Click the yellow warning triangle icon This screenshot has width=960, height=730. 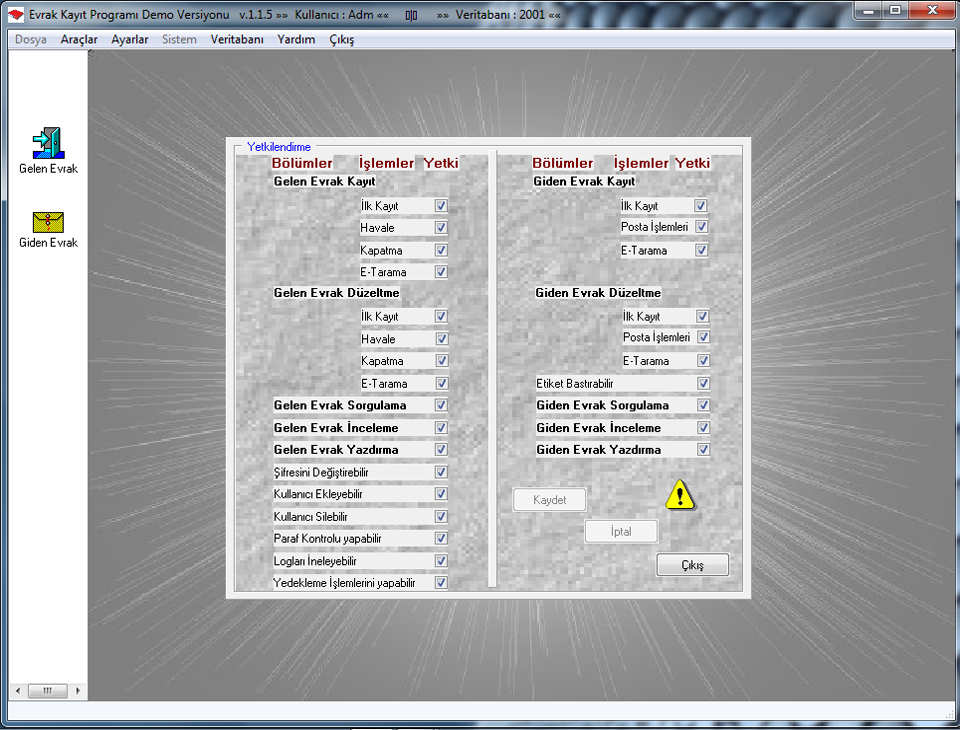coord(680,495)
